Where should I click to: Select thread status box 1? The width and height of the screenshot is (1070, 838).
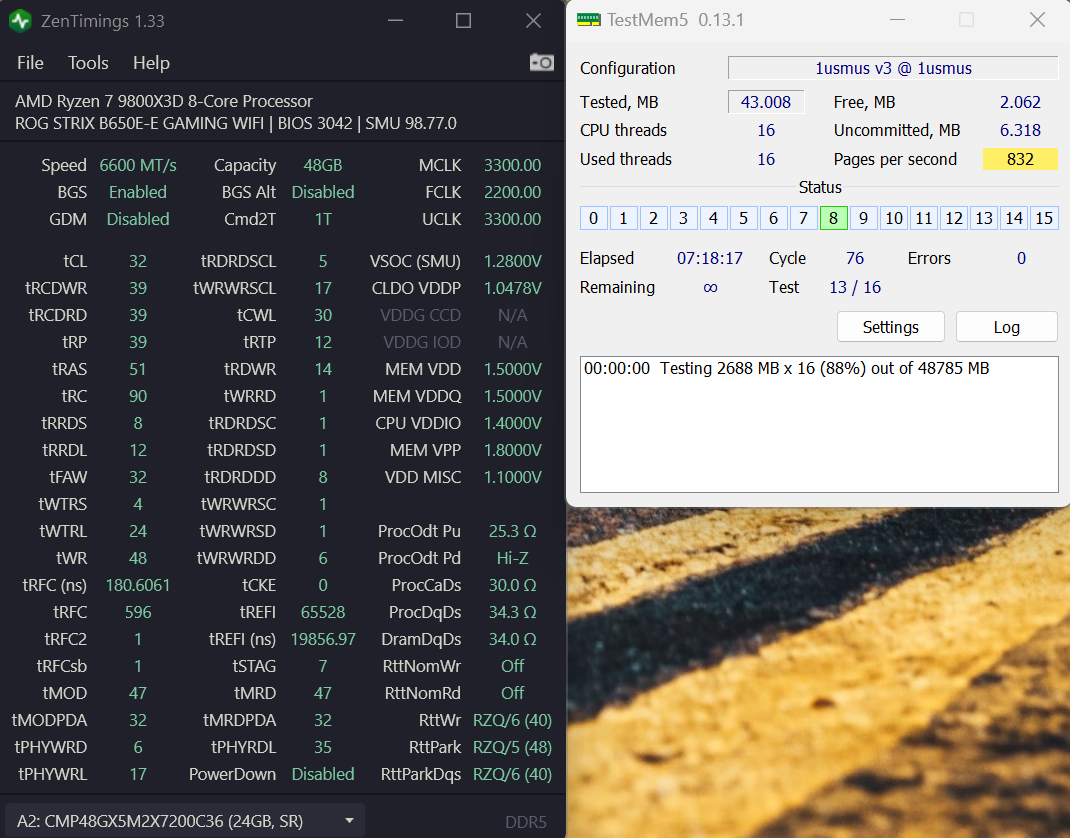tap(623, 218)
